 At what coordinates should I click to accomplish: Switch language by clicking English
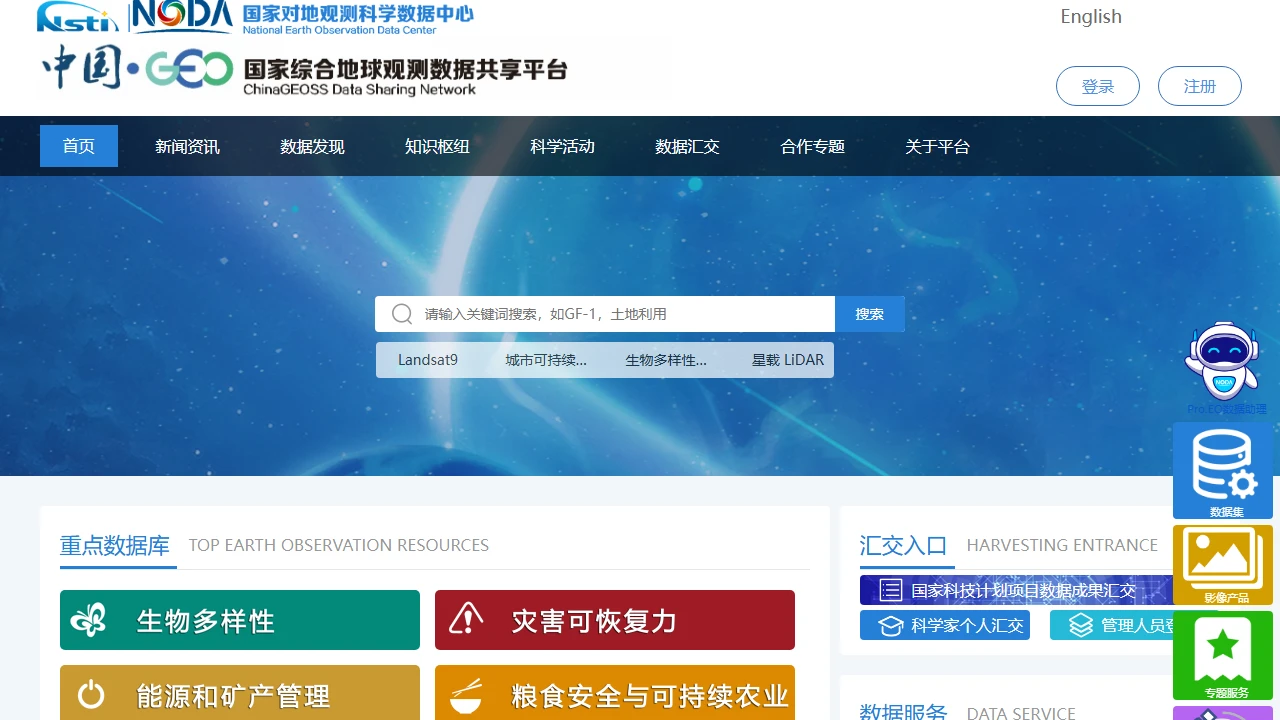(x=1090, y=16)
